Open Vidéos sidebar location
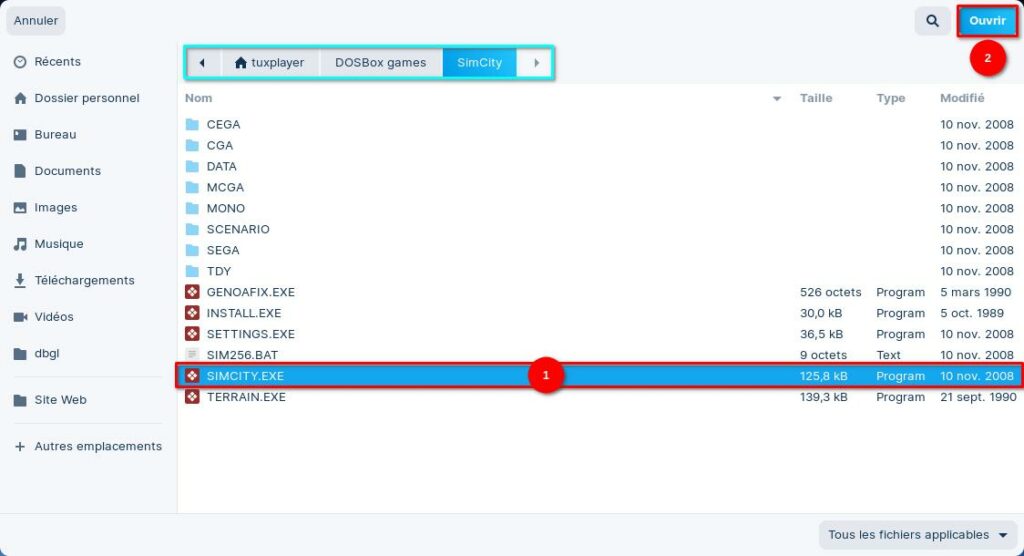The width and height of the screenshot is (1024, 556). point(54,317)
